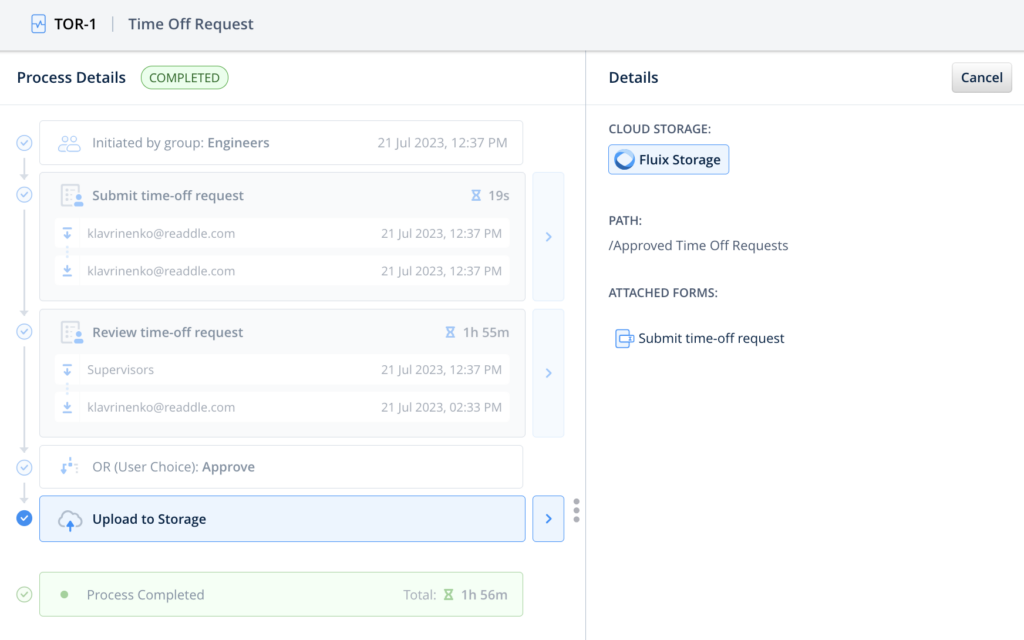The height and width of the screenshot is (640, 1024).
Task: Click the TOR-1 workflow icon in header
Action: click(38, 24)
